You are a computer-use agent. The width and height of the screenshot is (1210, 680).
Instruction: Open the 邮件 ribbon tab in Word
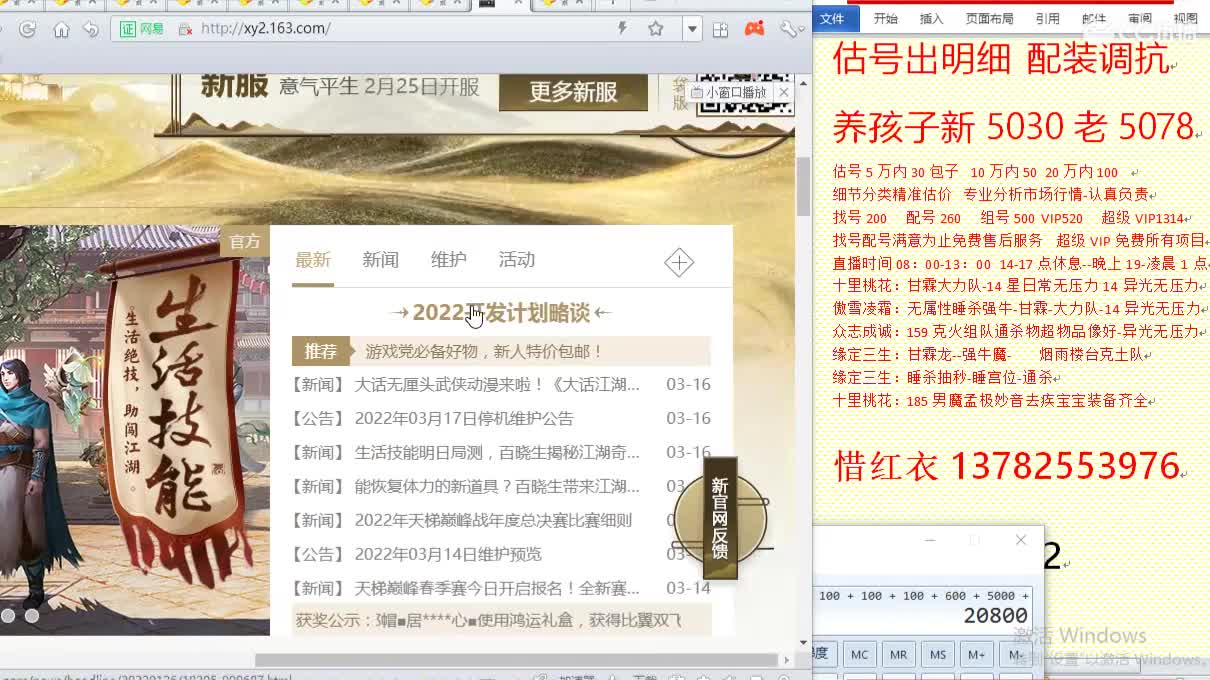[x=1094, y=18]
